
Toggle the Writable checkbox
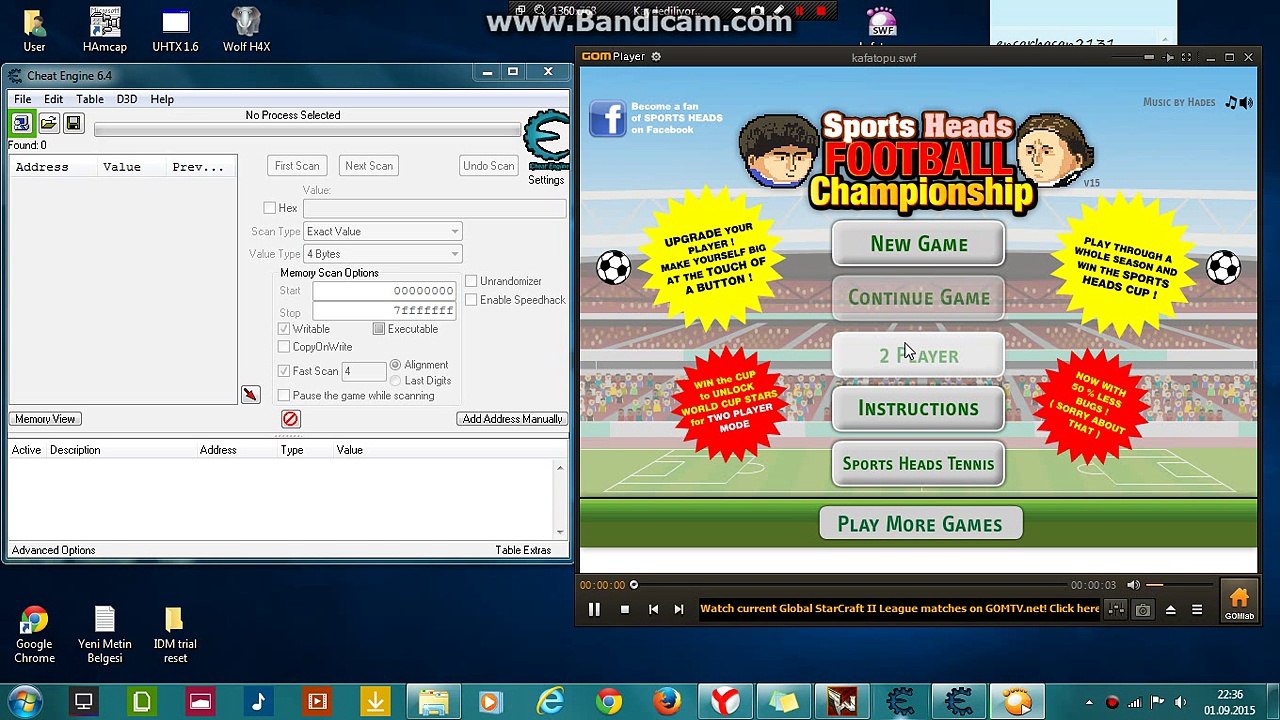point(284,329)
